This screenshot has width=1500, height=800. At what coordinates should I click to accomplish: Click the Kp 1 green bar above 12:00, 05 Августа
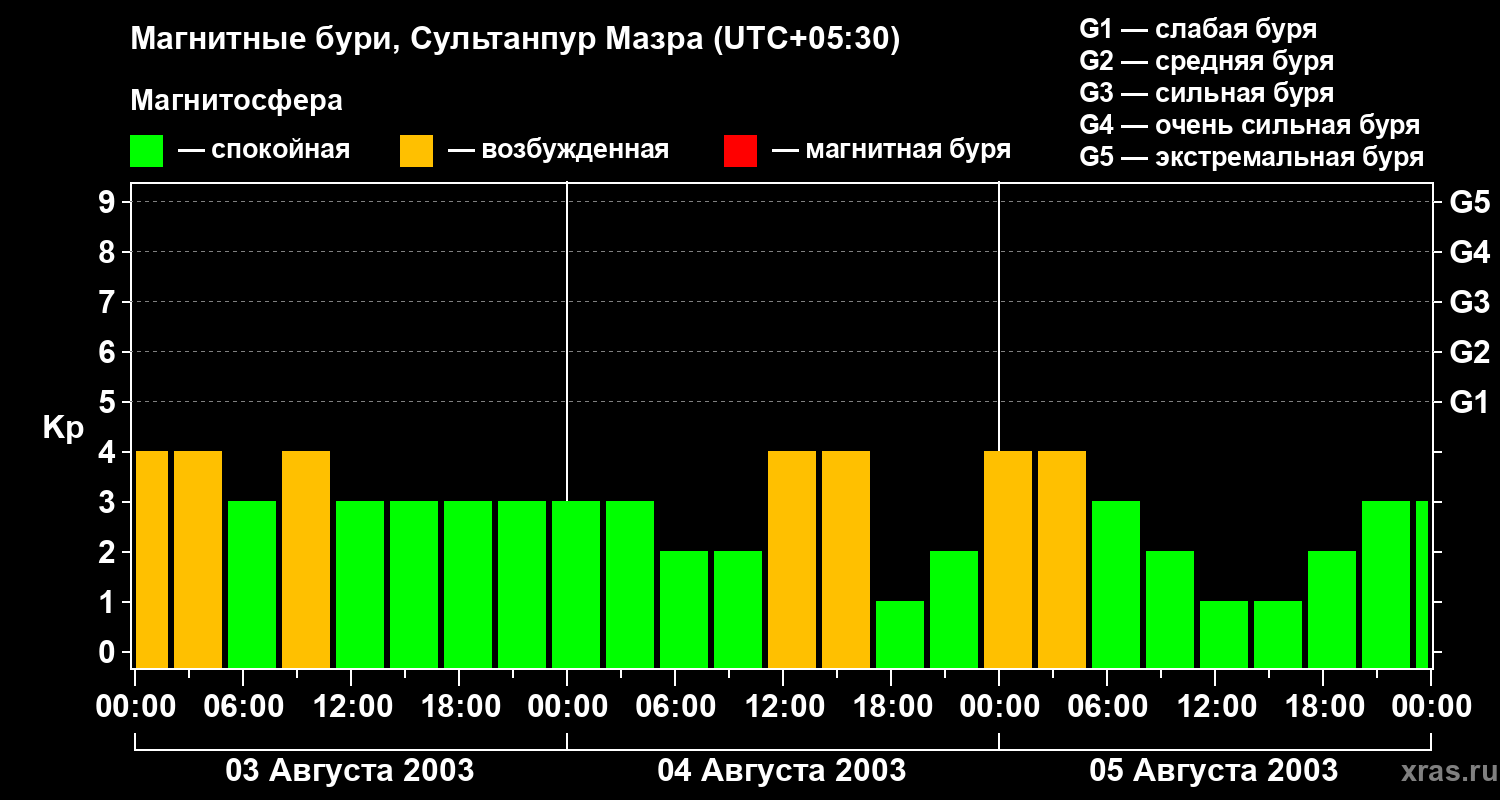coord(1224,634)
